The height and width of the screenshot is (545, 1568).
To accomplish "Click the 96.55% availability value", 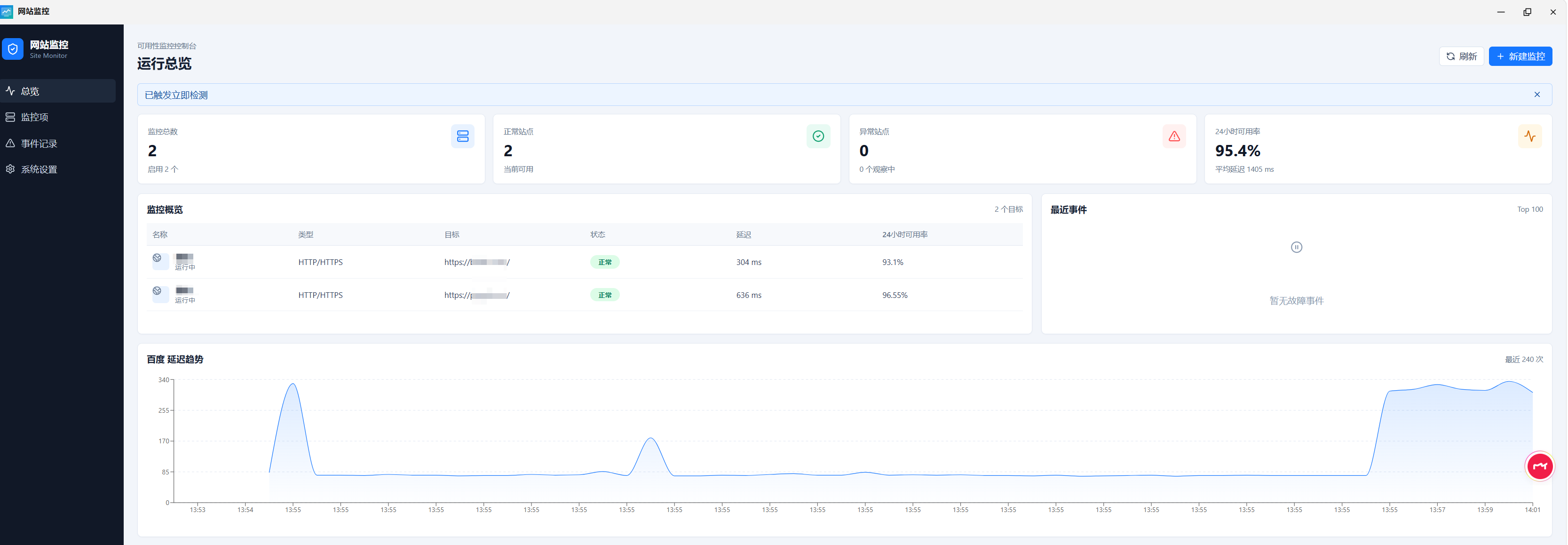I will [895, 296].
